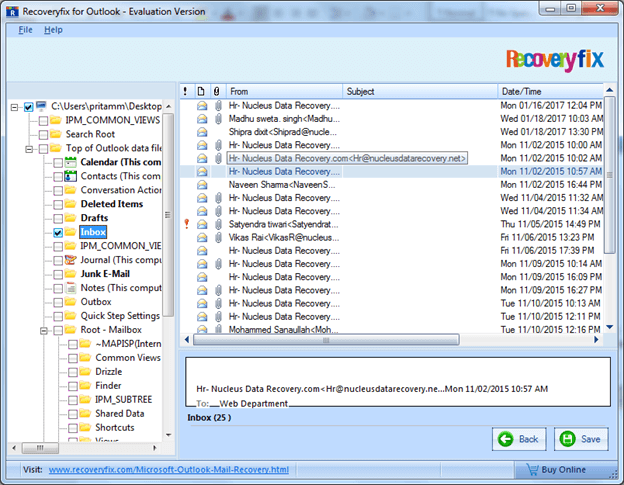Click the folder tree horizontal scrollbar thumb
The height and width of the screenshot is (485, 624).
tap(40, 448)
